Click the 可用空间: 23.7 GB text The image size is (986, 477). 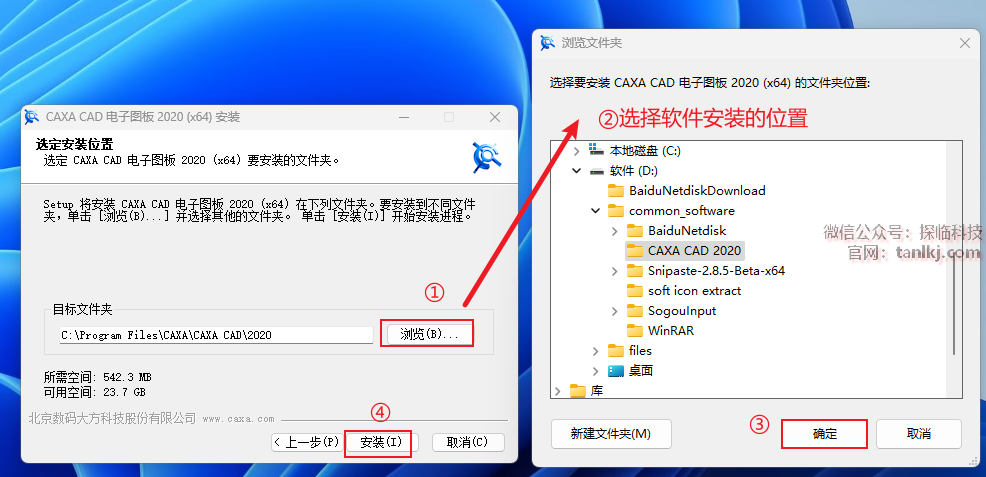[x=94, y=392]
